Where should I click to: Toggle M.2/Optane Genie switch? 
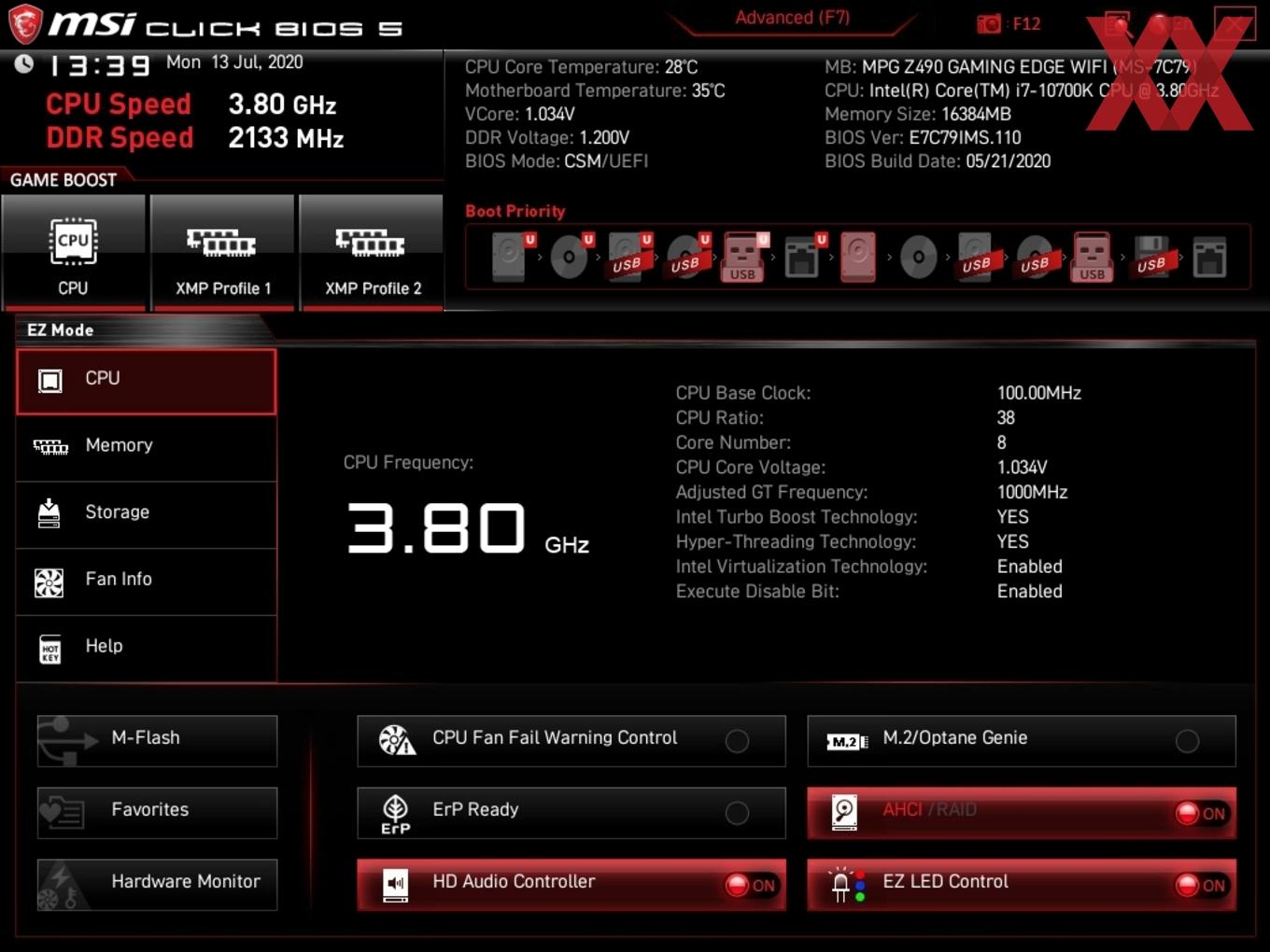coord(1187,741)
